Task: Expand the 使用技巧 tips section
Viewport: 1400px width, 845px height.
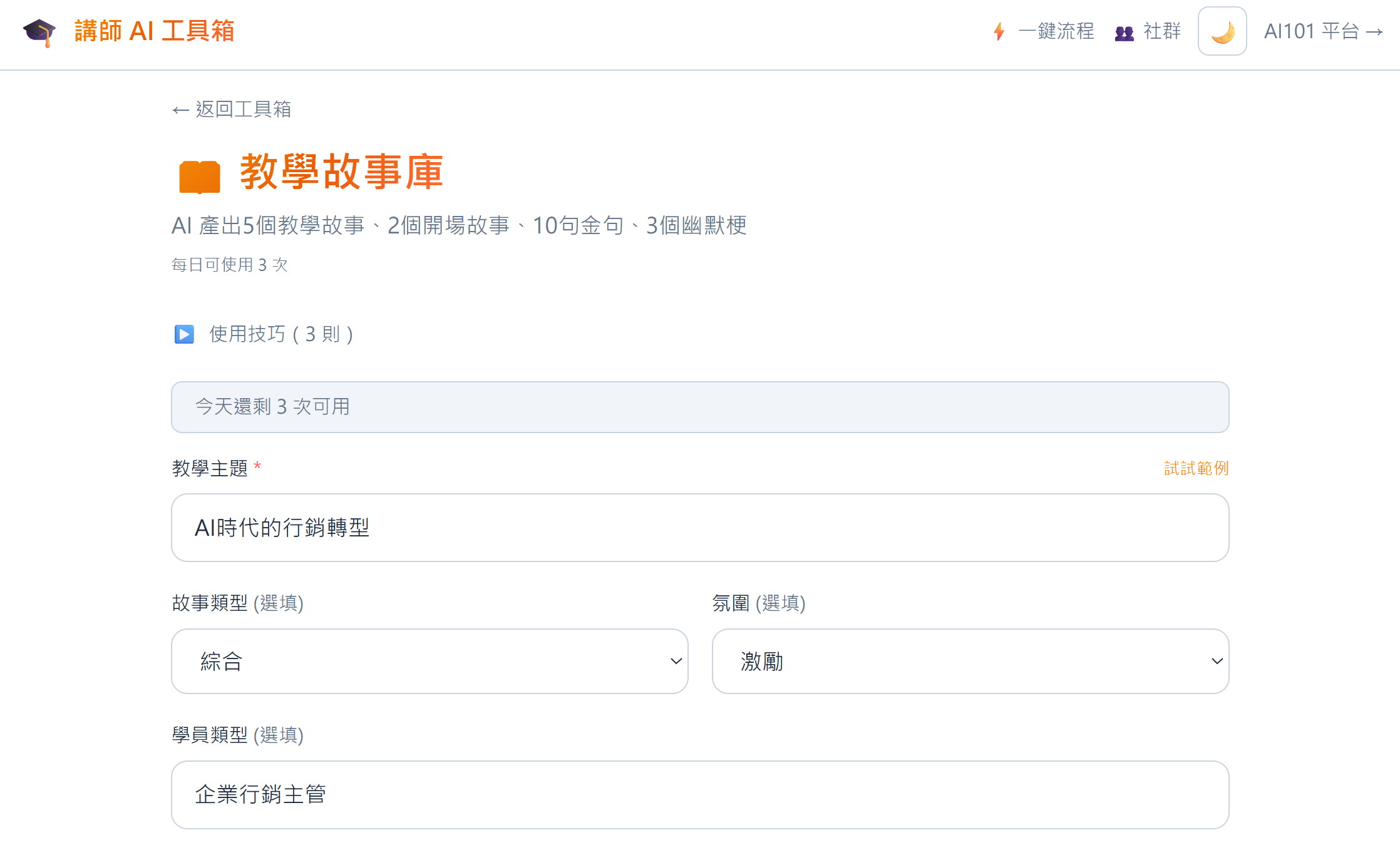Action: pos(281,334)
